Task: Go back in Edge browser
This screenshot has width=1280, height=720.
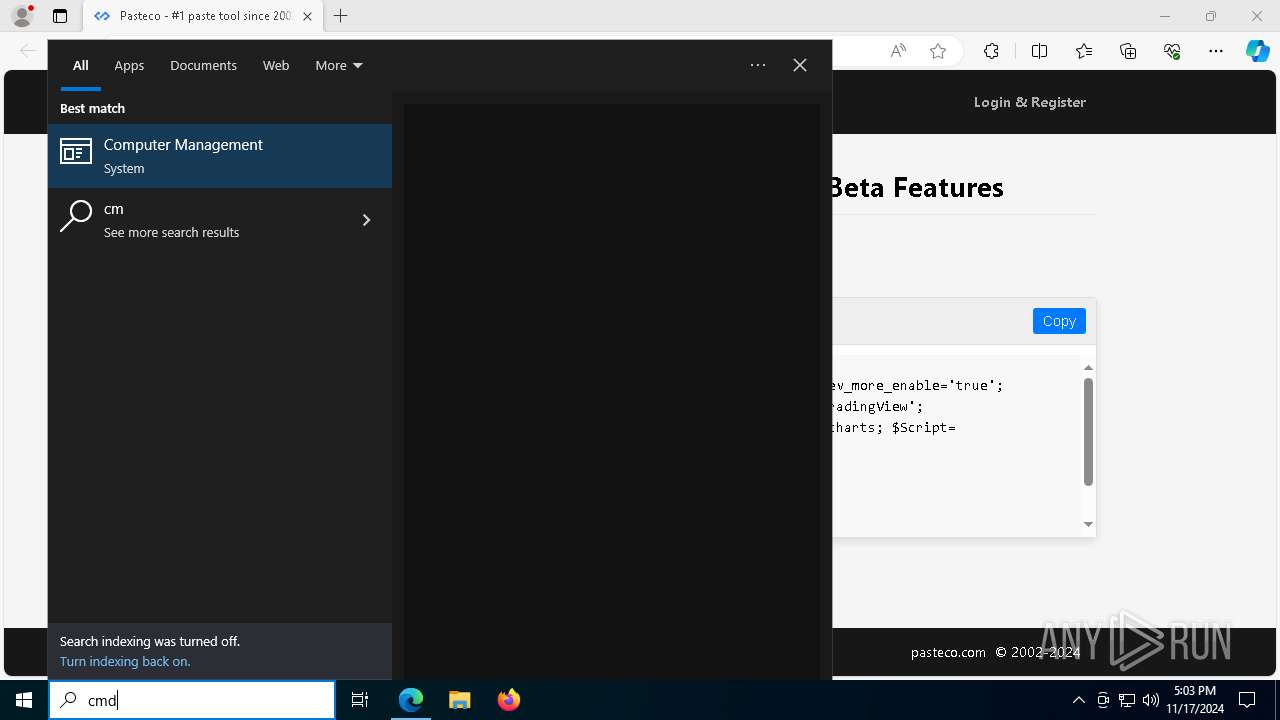Action: pyautogui.click(x=28, y=51)
